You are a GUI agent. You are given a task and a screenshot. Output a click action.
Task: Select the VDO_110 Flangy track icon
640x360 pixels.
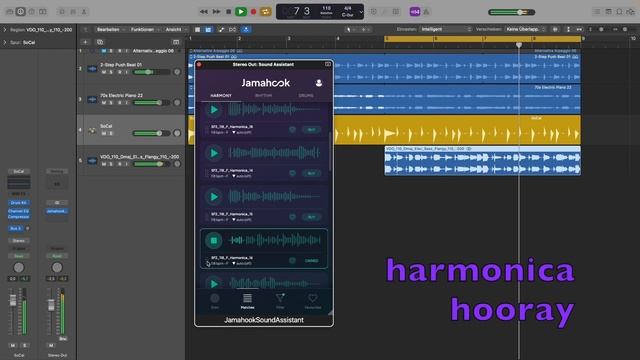click(x=92, y=161)
